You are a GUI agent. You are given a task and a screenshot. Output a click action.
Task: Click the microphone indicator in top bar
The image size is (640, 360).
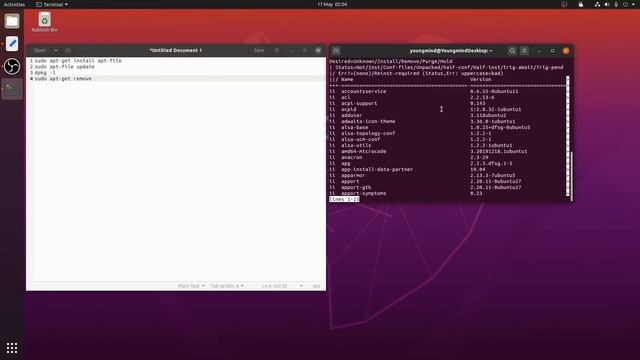[616, 4]
